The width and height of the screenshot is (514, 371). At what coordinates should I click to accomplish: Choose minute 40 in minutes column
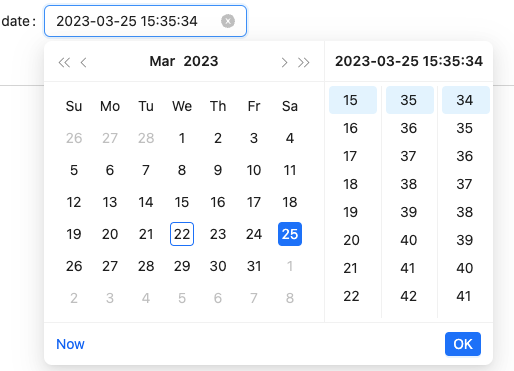(410, 240)
